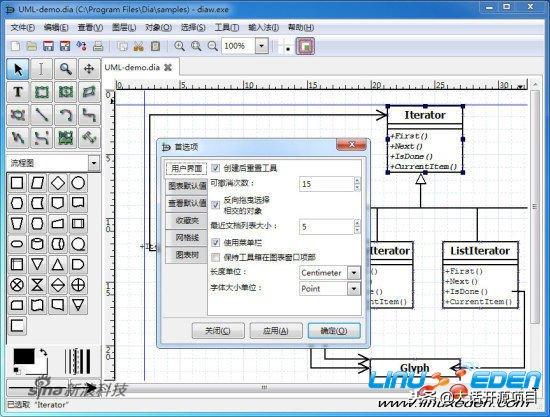Viewport: 550px width, 417px height.
Task: Select the magnify tool in toolbox
Action: tap(66, 69)
